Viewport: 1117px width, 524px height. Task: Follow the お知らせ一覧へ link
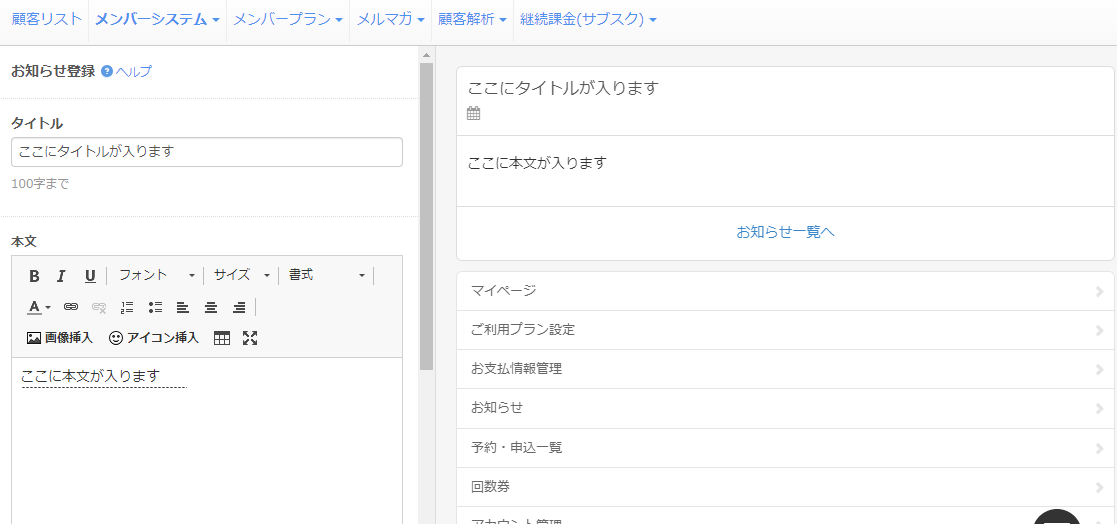(785, 232)
